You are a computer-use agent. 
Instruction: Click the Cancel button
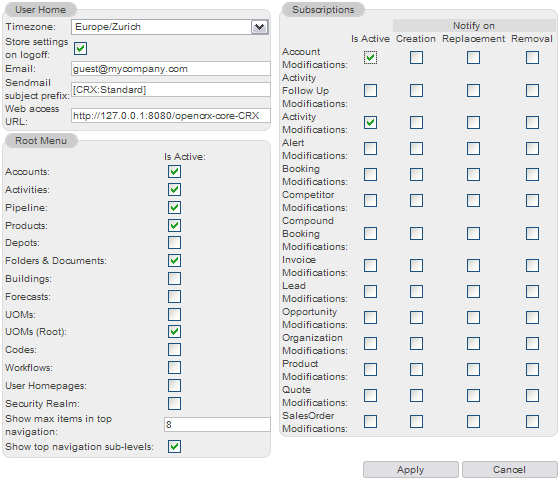509,469
